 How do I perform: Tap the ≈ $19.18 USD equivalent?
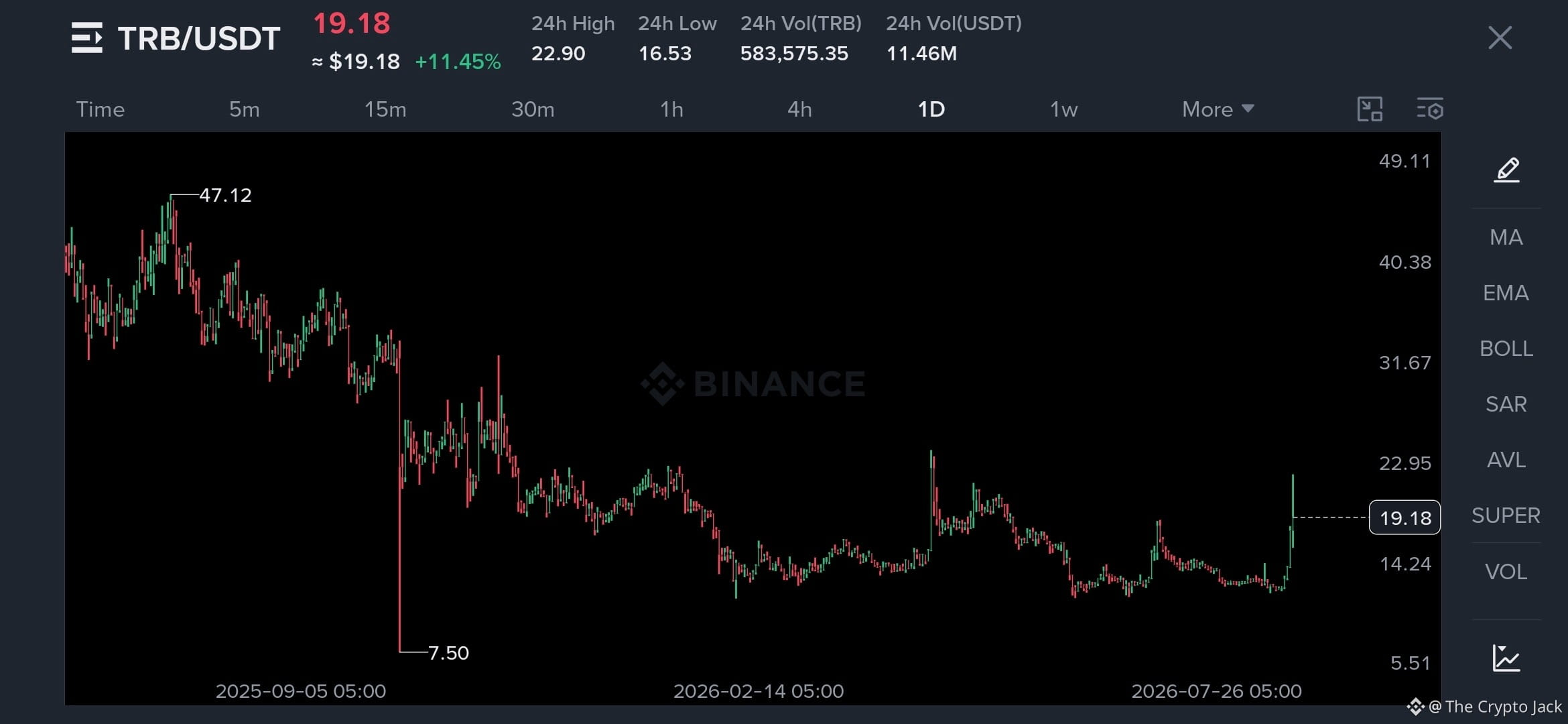tap(356, 62)
